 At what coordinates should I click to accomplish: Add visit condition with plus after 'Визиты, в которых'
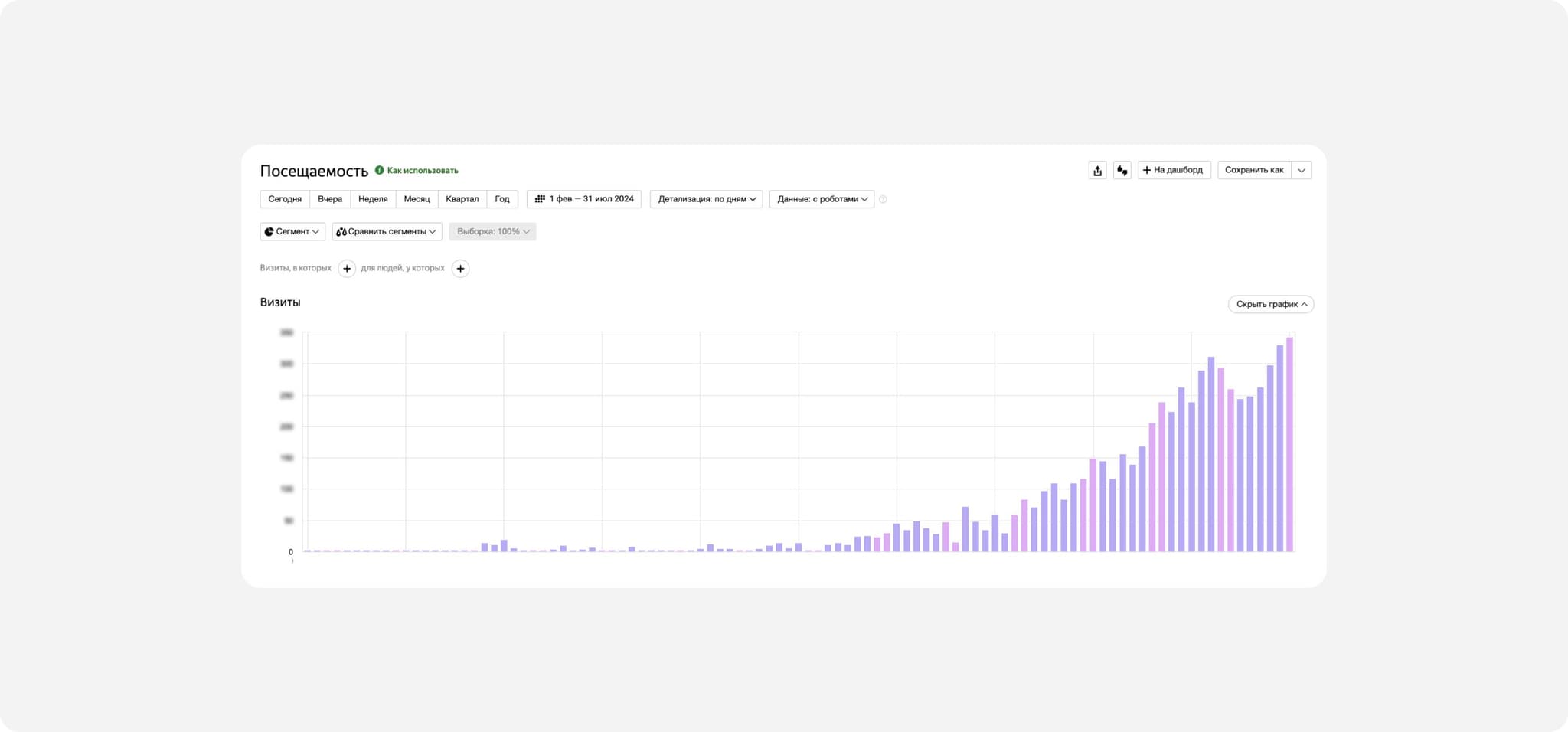pos(347,269)
